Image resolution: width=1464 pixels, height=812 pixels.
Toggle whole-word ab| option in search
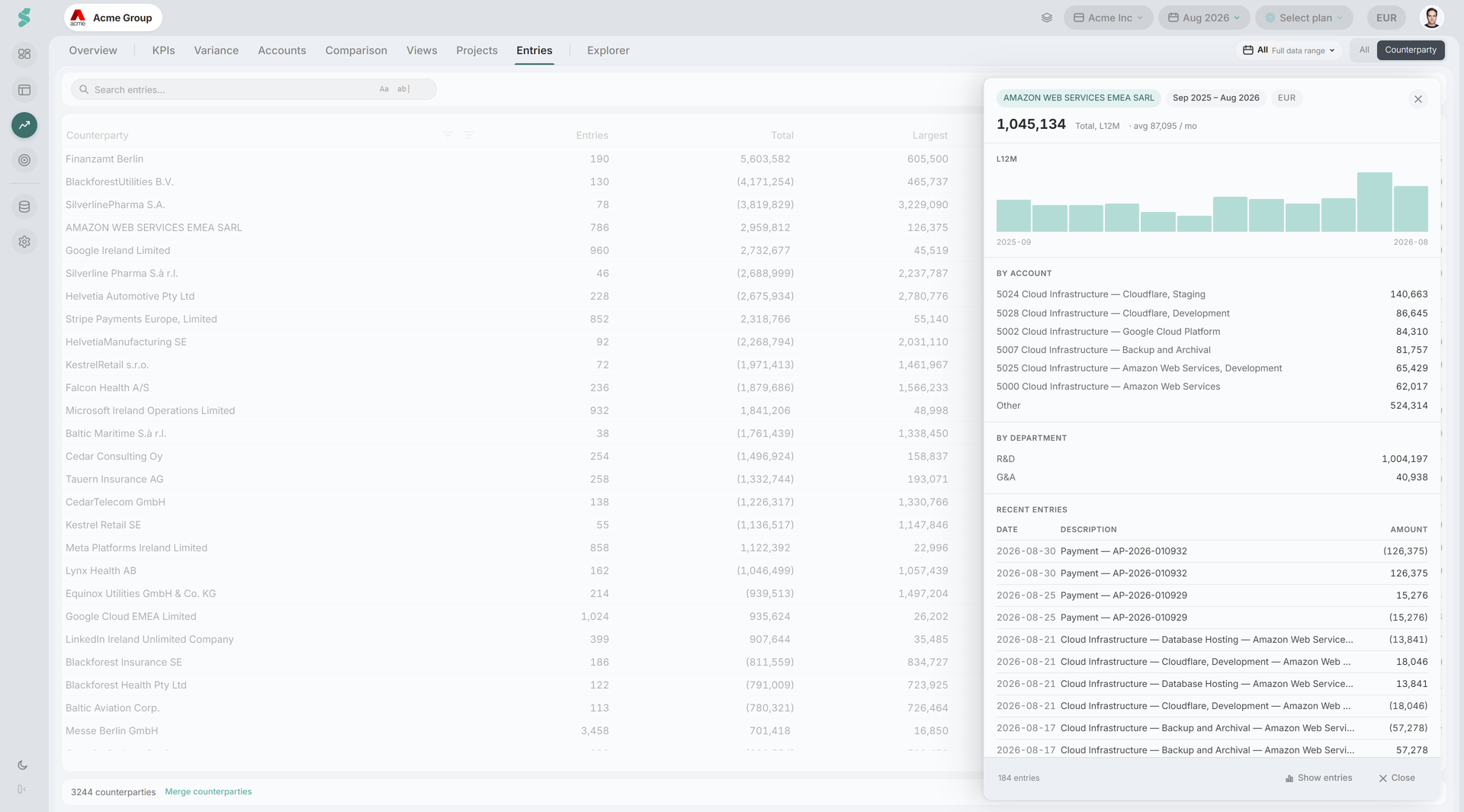403,89
